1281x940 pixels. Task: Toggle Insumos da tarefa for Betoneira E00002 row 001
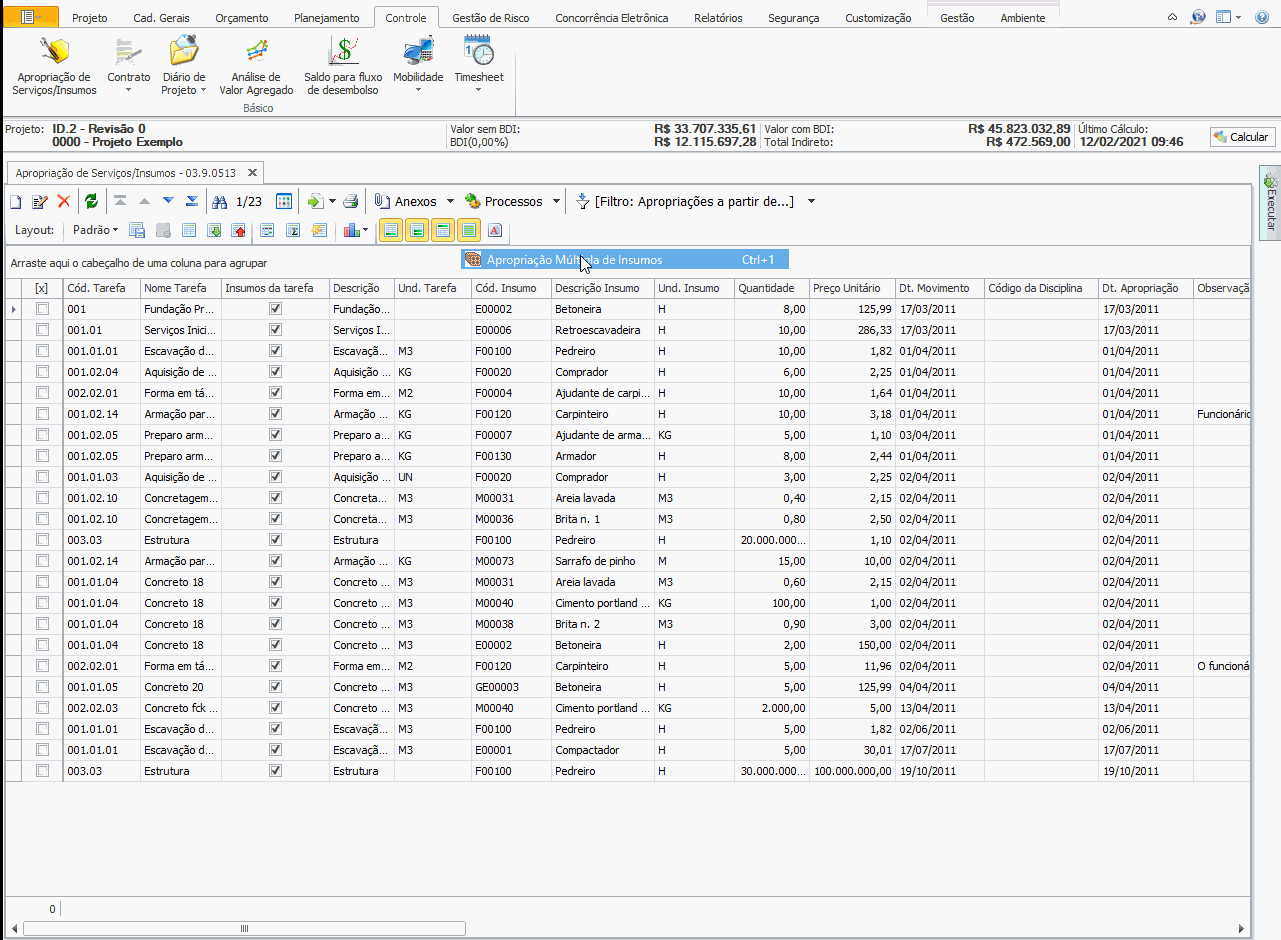[275, 310]
